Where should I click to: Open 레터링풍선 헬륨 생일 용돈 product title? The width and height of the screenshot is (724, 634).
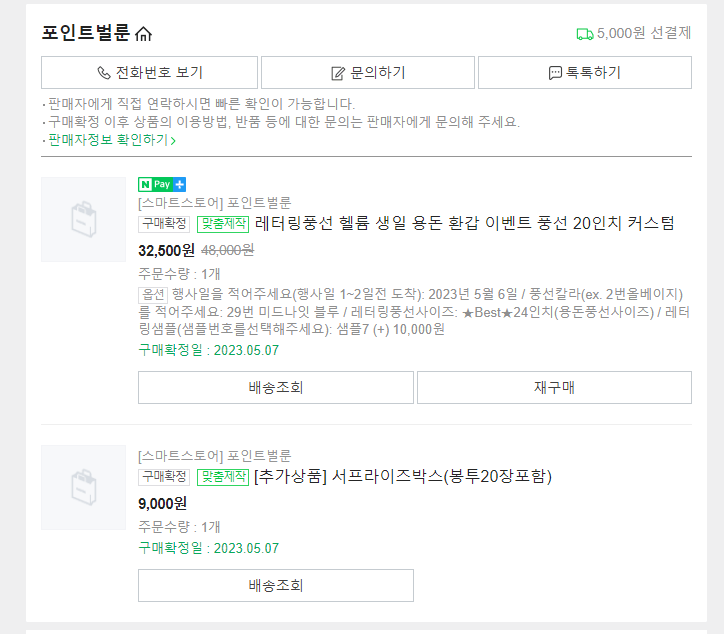point(465,223)
